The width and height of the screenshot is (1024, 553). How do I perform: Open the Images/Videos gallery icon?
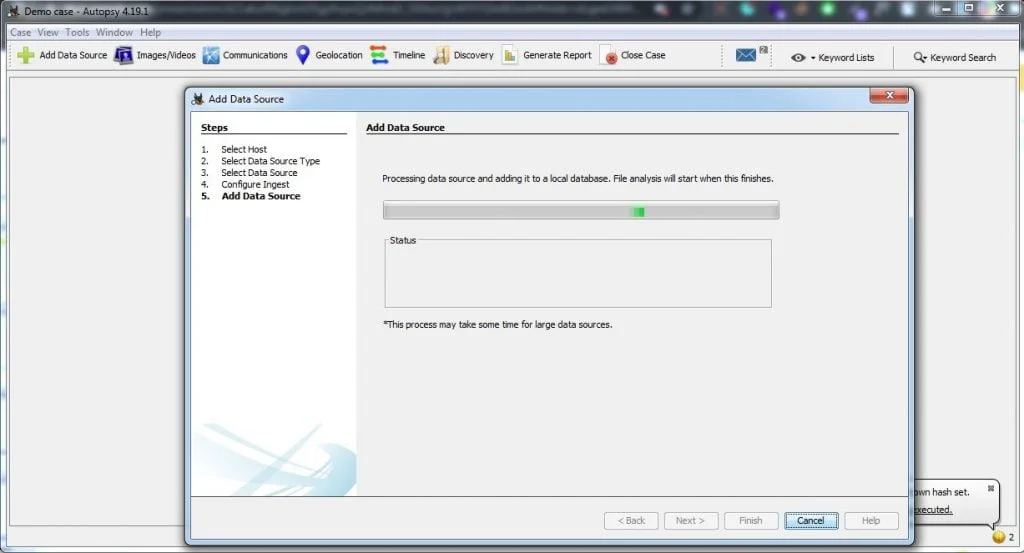123,55
